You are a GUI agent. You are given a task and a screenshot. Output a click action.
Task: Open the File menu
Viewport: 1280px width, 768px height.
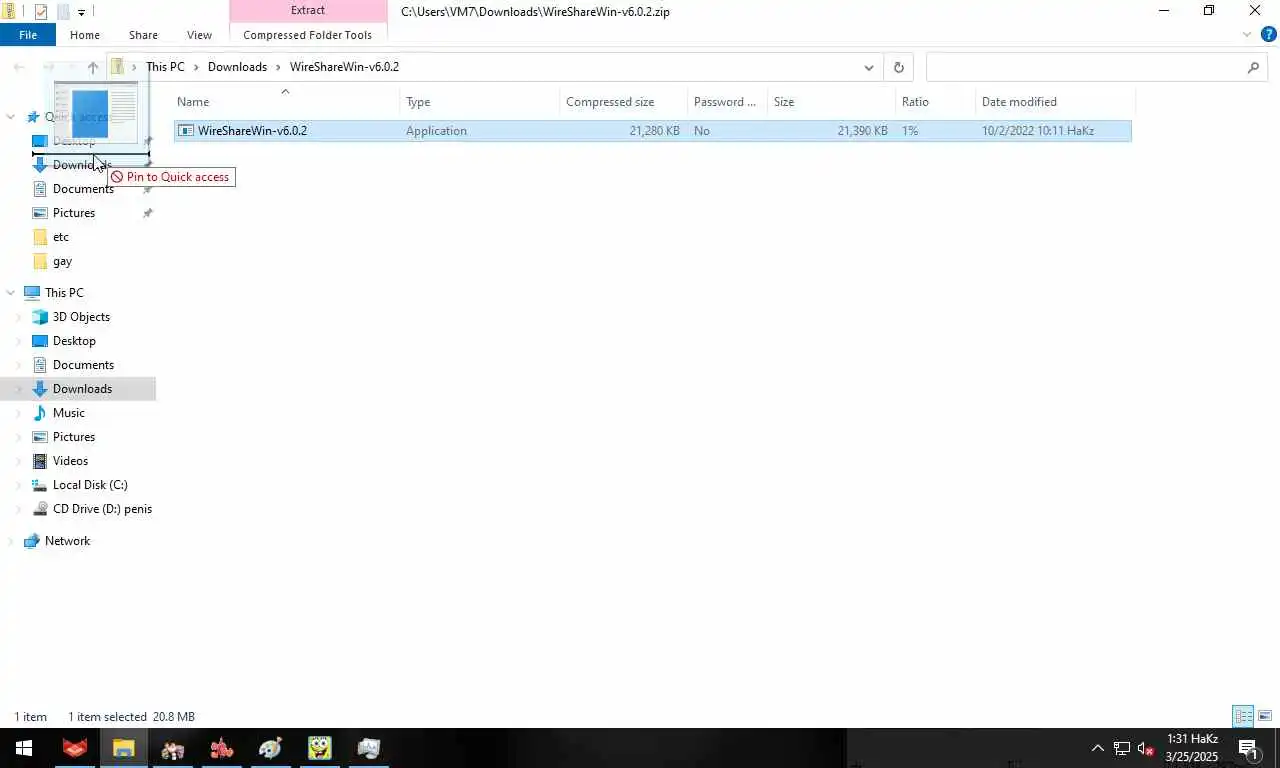point(28,35)
